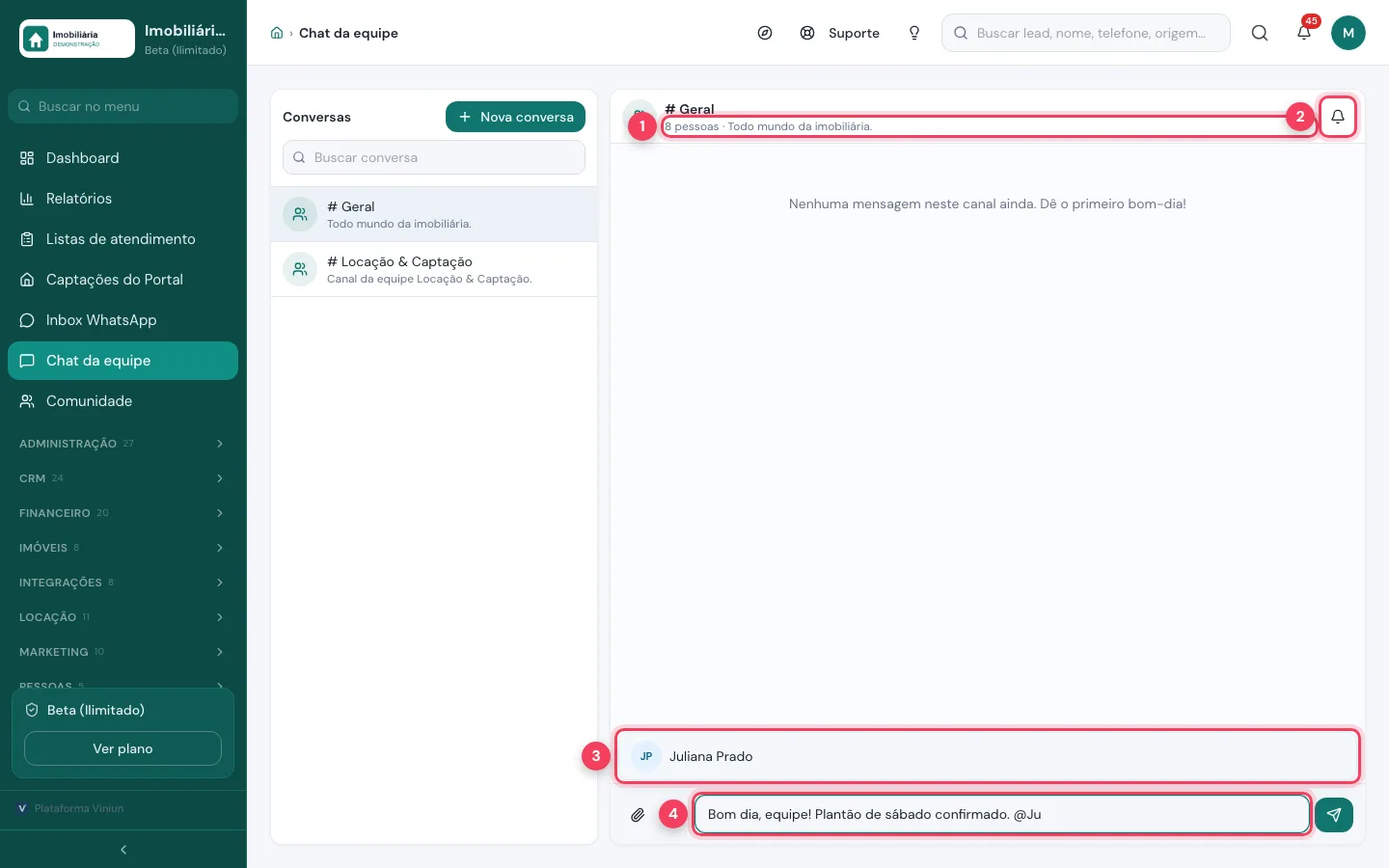
Task: Toggle channel notifications bell in Geral header
Action: 1338,117
